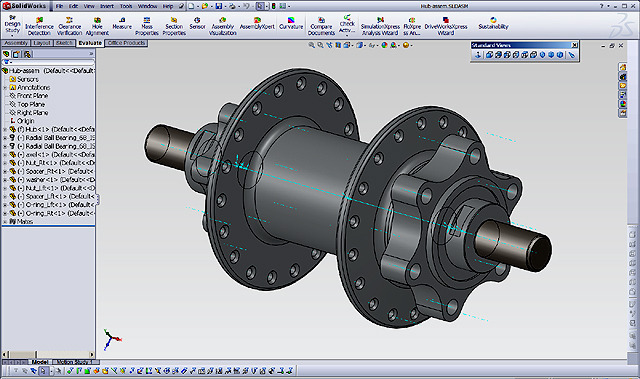
Task: Click the Section View icon
Action: (x=338, y=45)
